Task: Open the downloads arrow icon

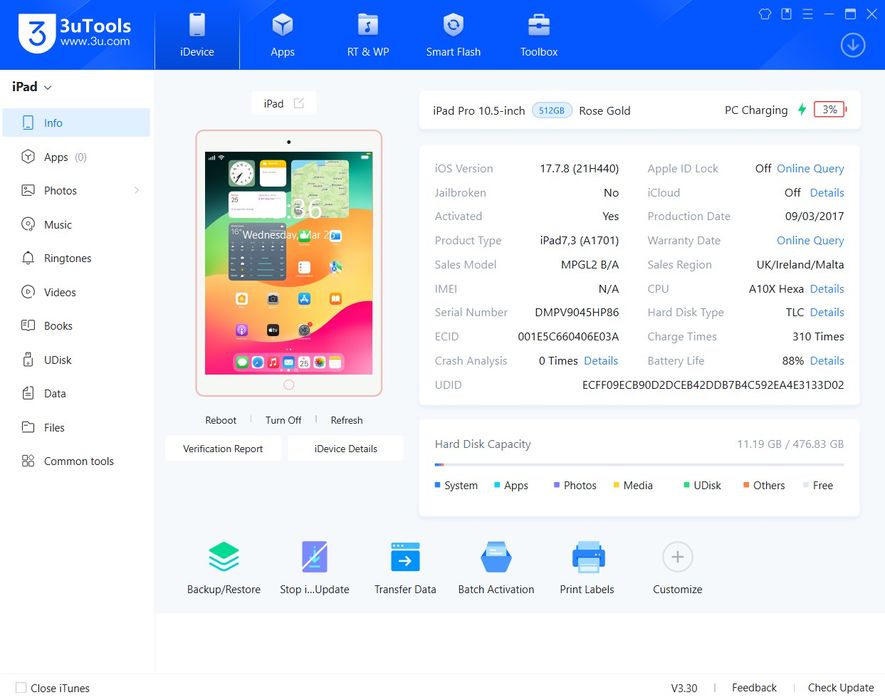Action: 853,45
